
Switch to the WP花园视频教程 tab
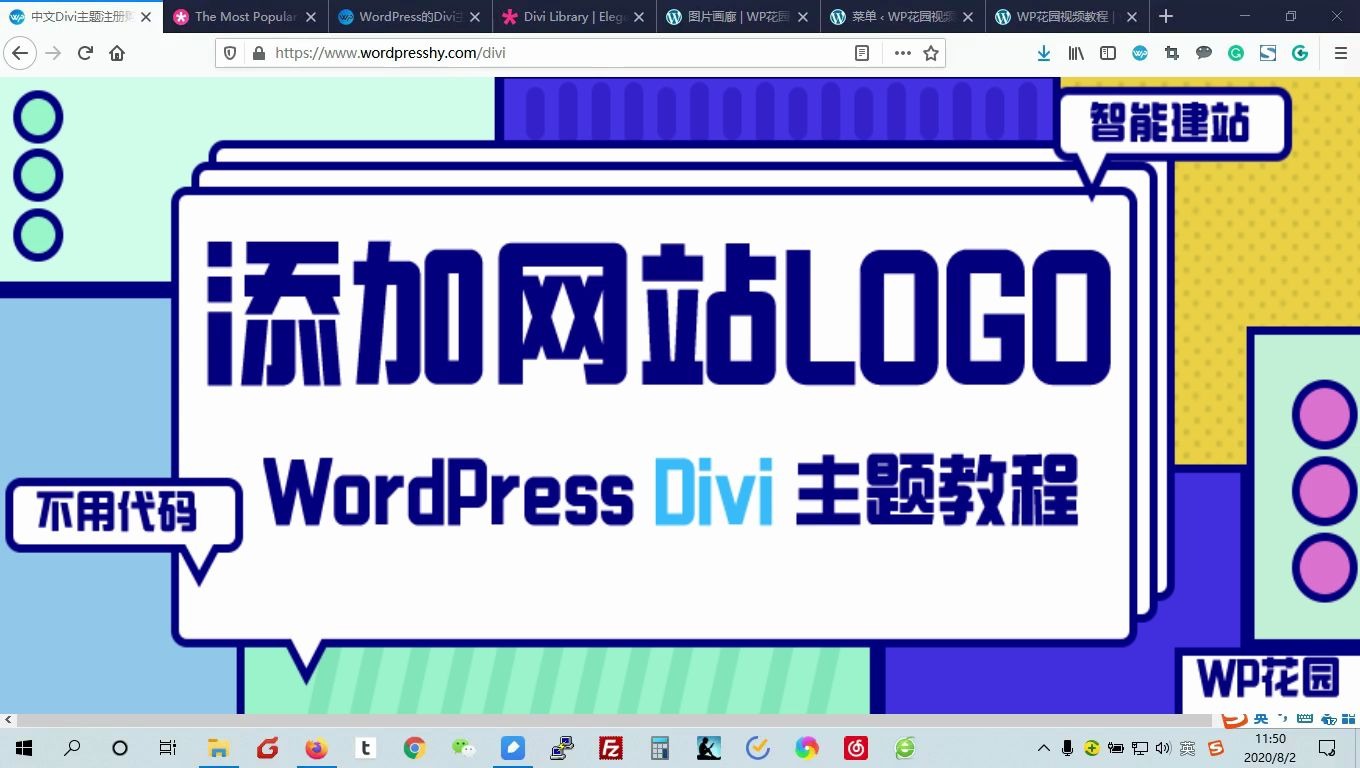click(x=1065, y=16)
